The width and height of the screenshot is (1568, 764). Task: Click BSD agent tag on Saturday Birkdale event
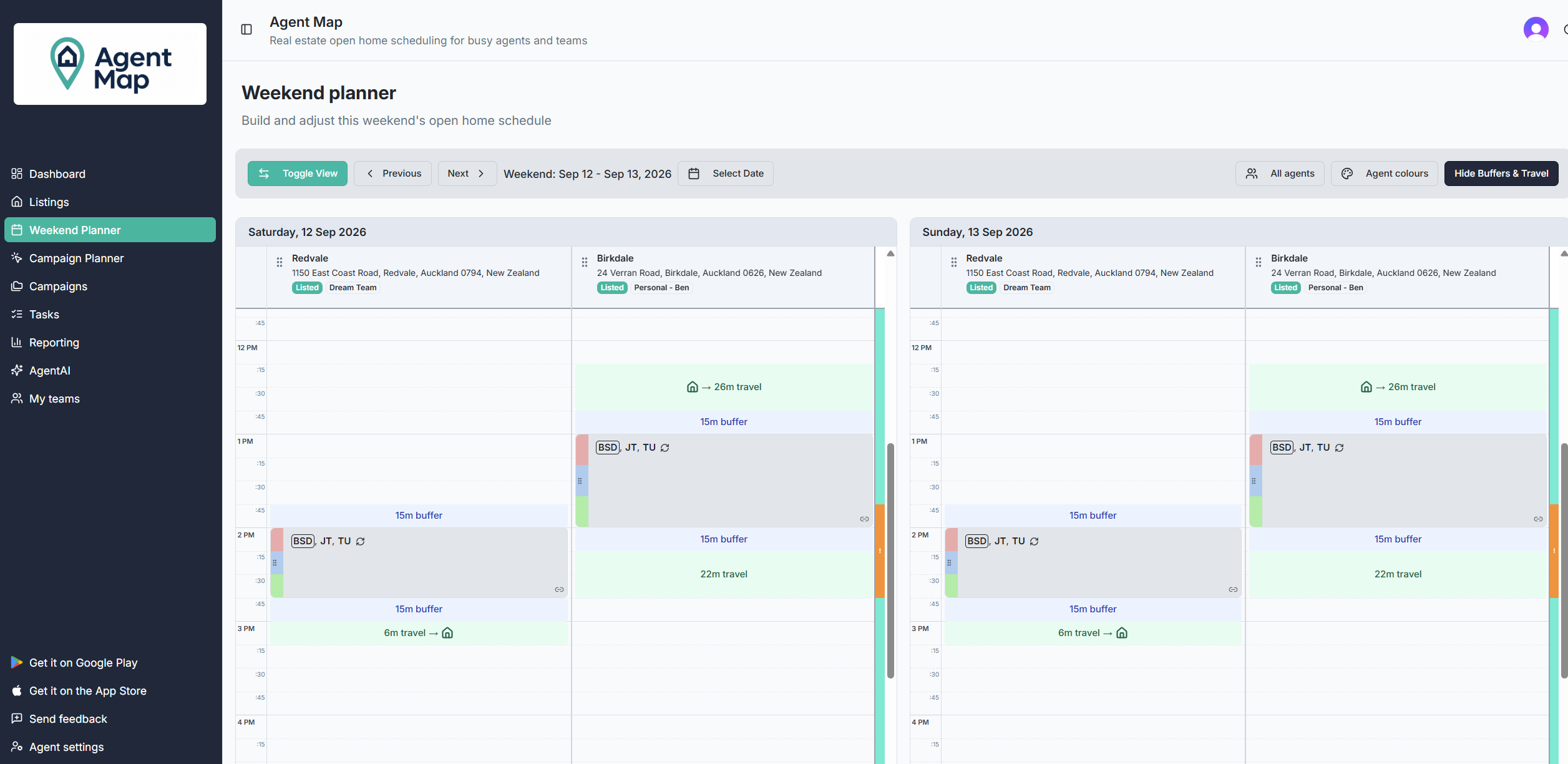point(608,448)
